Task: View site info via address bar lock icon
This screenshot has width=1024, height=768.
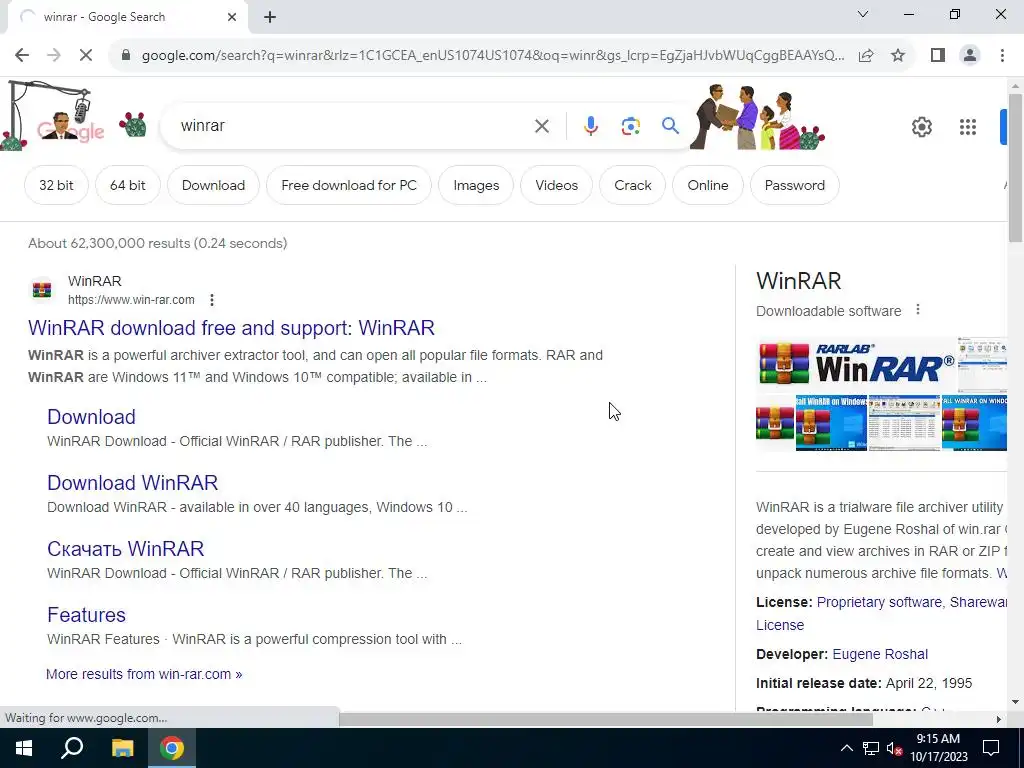Action: [x=126, y=56]
